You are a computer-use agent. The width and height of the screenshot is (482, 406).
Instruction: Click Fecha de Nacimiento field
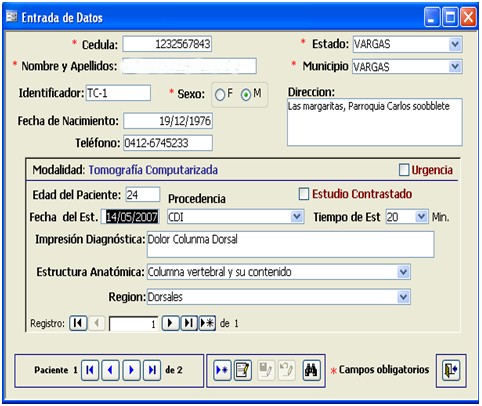(168, 121)
